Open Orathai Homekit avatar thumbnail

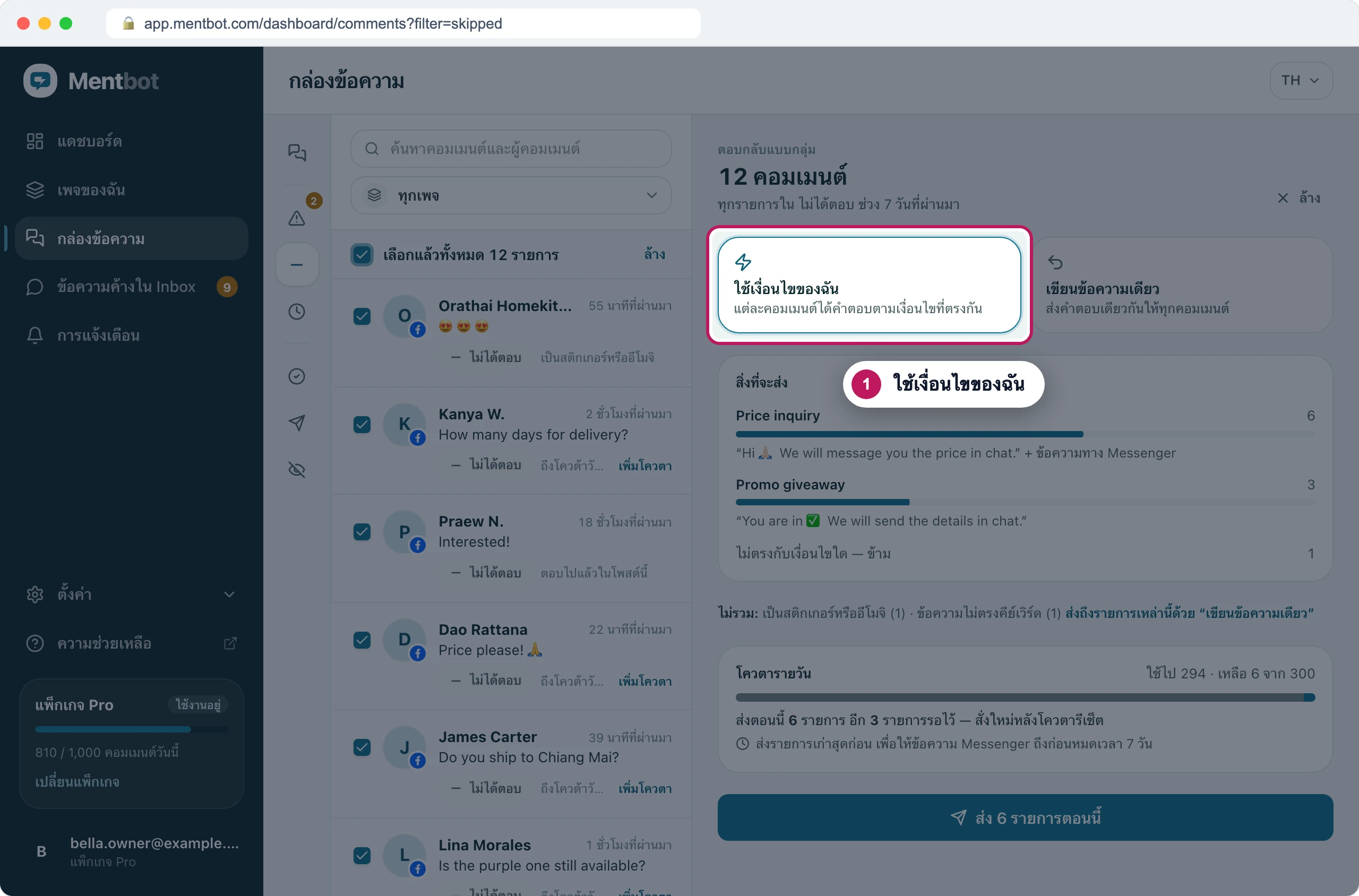[405, 316]
